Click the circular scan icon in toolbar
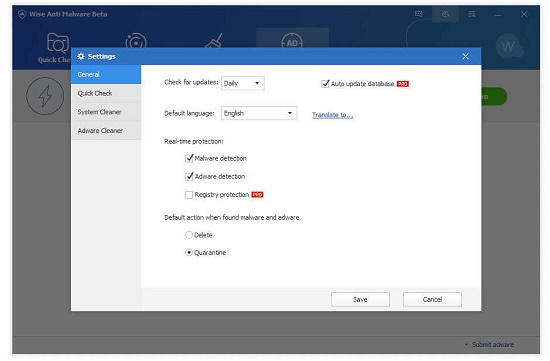 coord(136,40)
